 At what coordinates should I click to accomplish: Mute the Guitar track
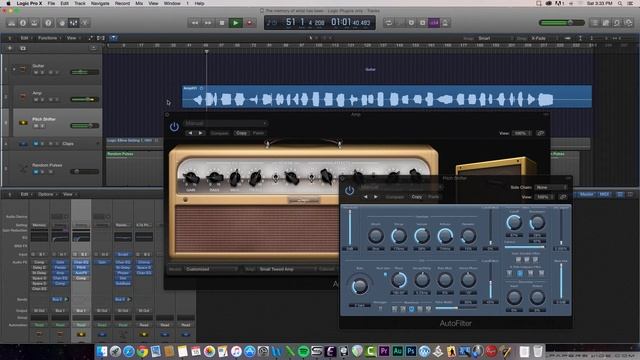coord(36,72)
